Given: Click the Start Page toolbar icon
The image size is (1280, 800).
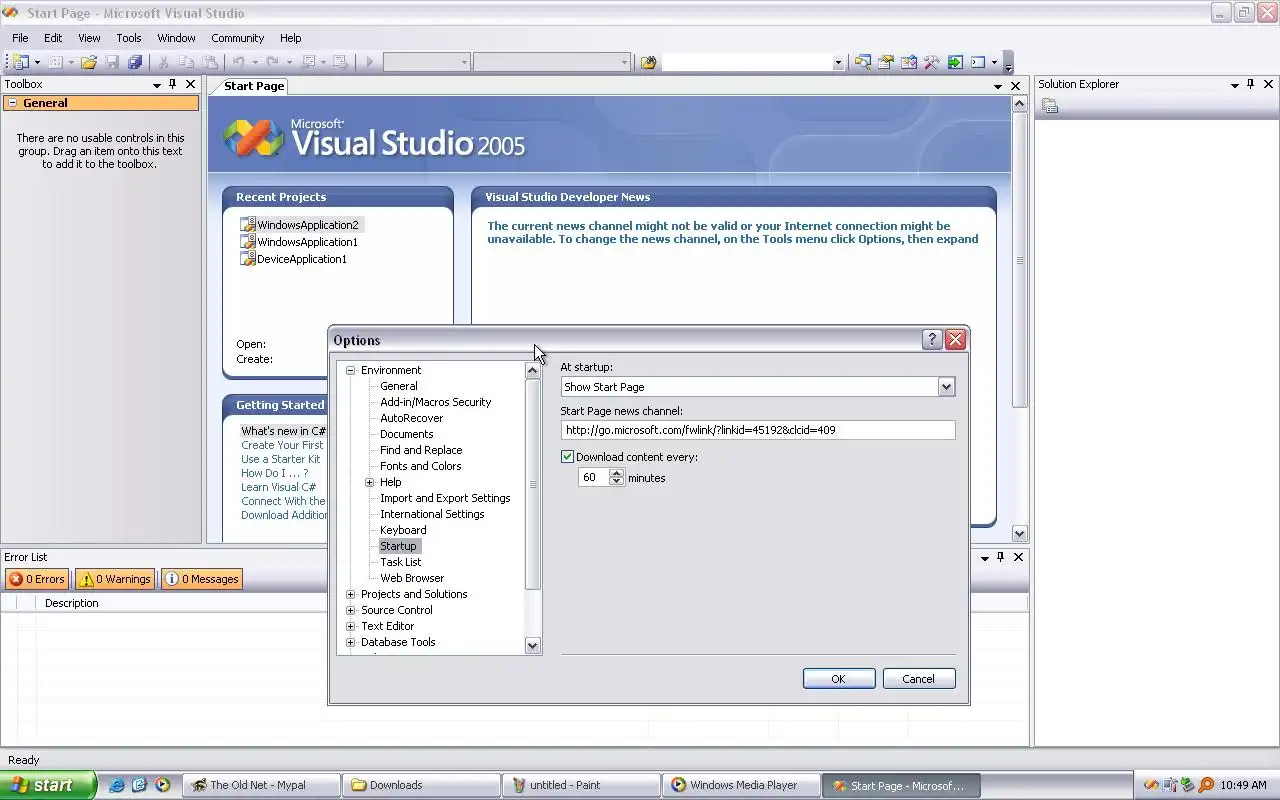Looking at the screenshot, I should [x=955, y=62].
